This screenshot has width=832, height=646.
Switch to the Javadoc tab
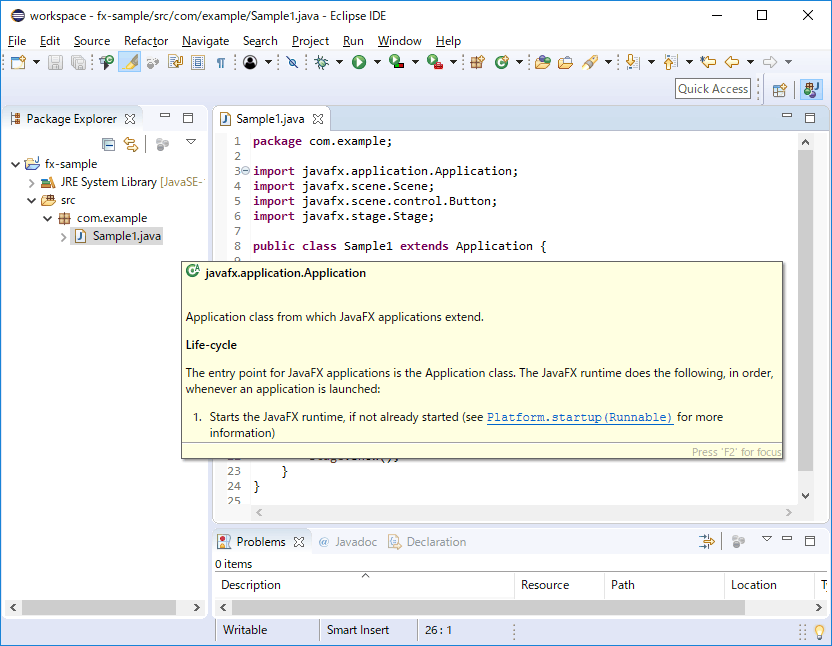pyautogui.click(x=348, y=542)
